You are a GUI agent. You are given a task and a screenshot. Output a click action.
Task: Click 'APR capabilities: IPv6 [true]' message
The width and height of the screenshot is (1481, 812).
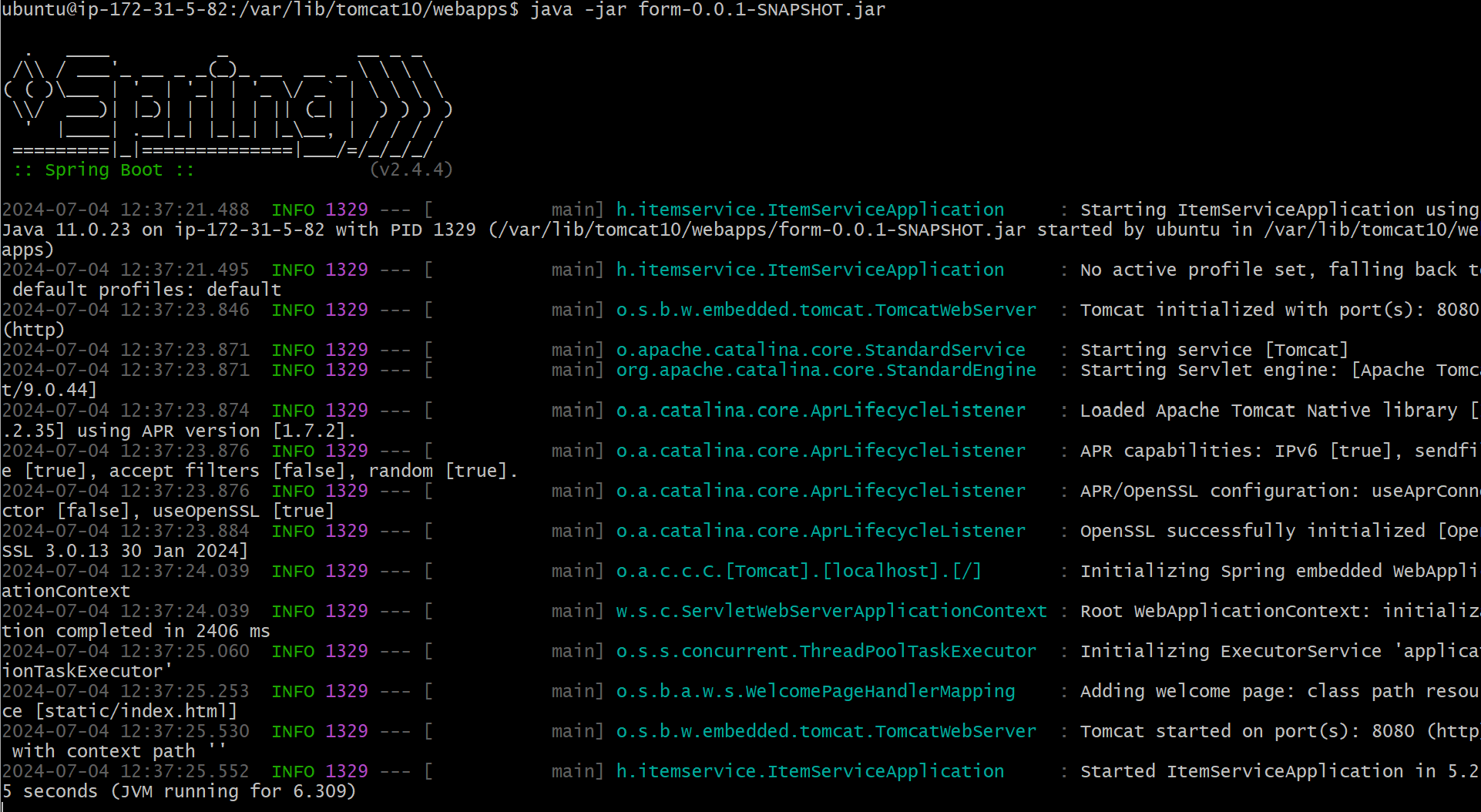(1236, 451)
